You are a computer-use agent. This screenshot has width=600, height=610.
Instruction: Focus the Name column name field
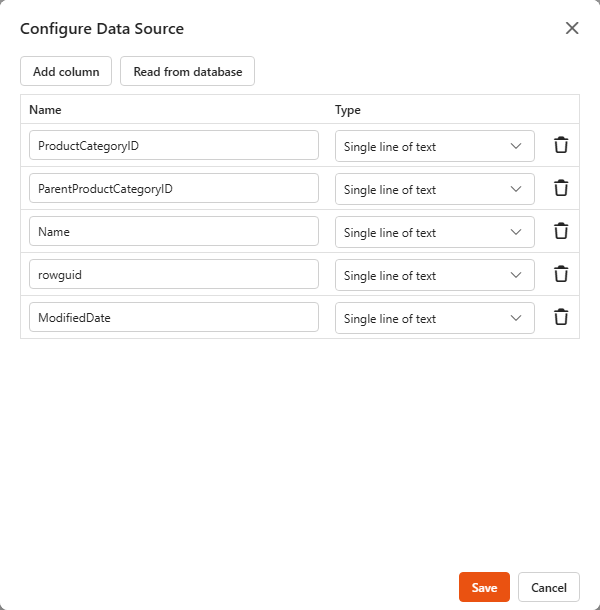[x=174, y=231]
